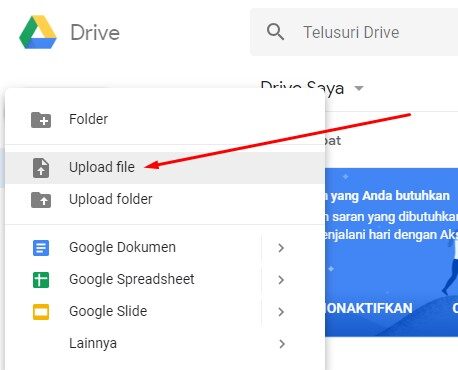This screenshot has width=458, height=370.
Task: Expand the Google Slide submenu arrow
Action: 281,312
